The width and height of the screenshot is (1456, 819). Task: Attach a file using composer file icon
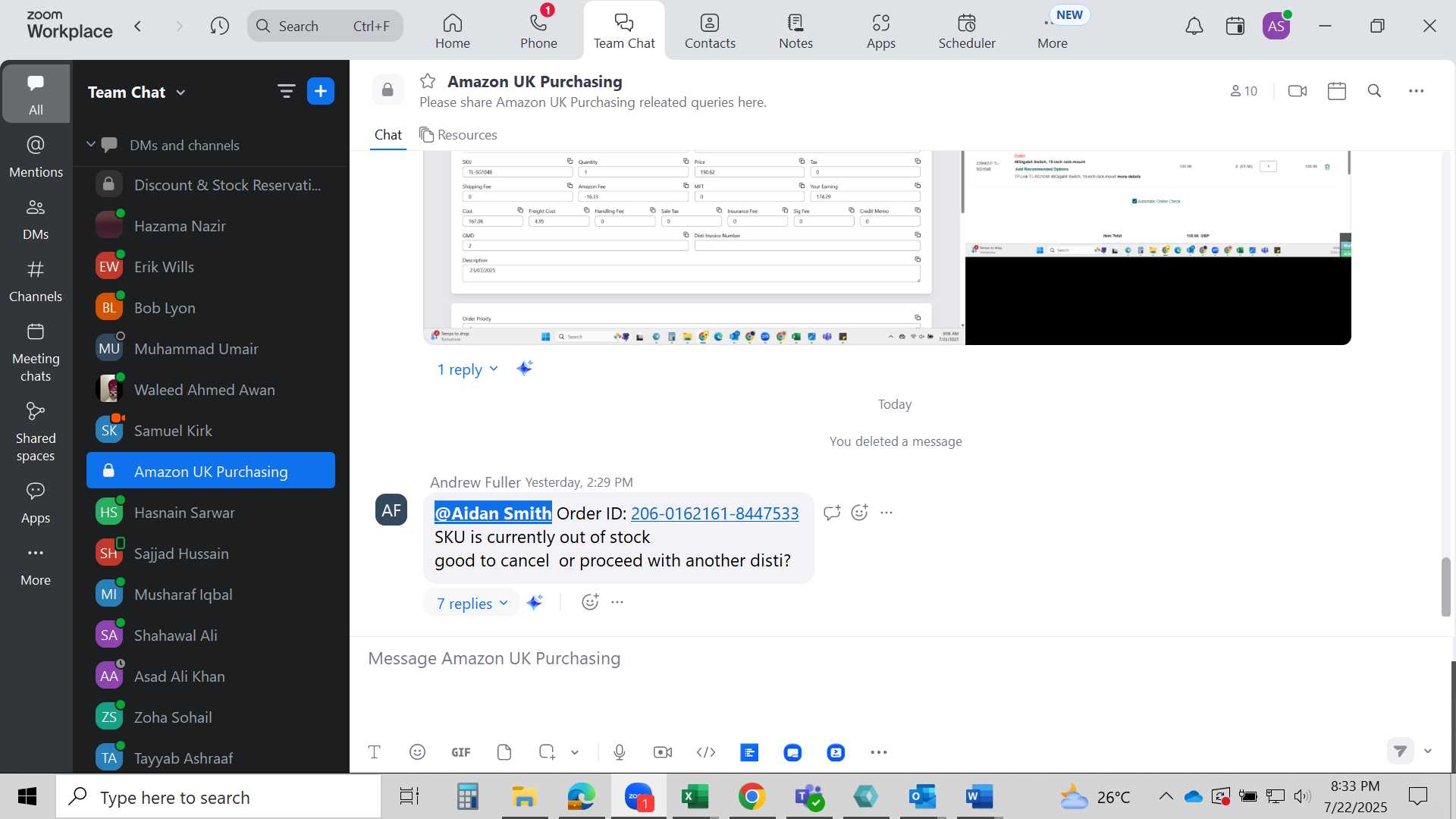(504, 752)
